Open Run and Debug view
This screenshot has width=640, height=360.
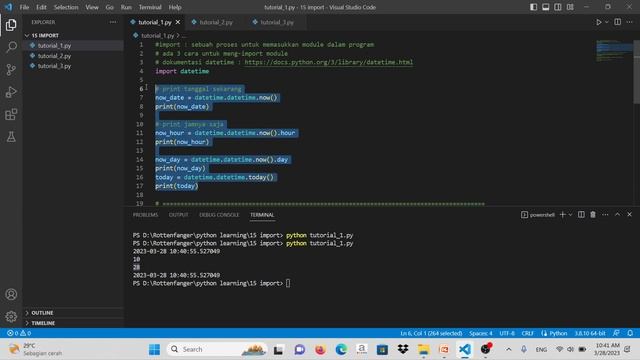tap(11, 92)
